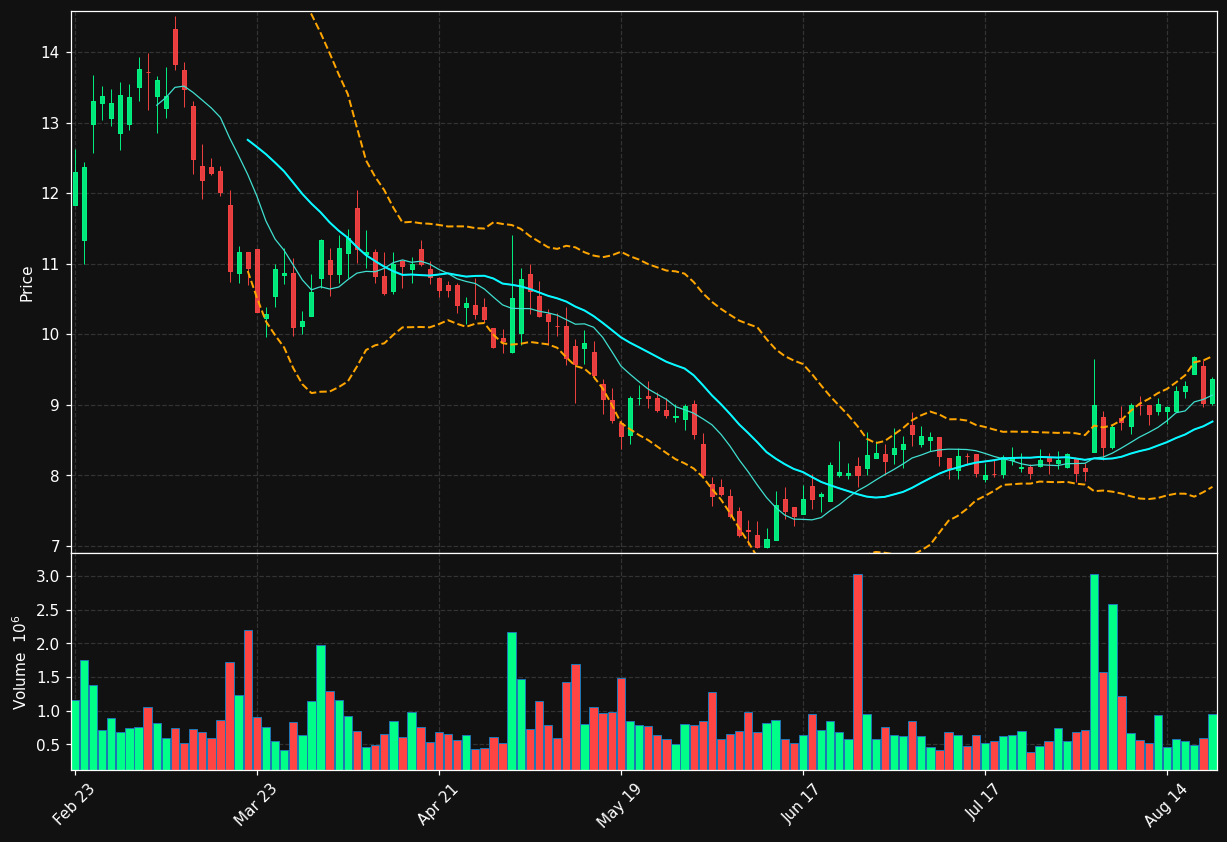The height and width of the screenshot is (842, 1227).
Task: Select the price tick label '14'
Action: (x=50, y=52)
